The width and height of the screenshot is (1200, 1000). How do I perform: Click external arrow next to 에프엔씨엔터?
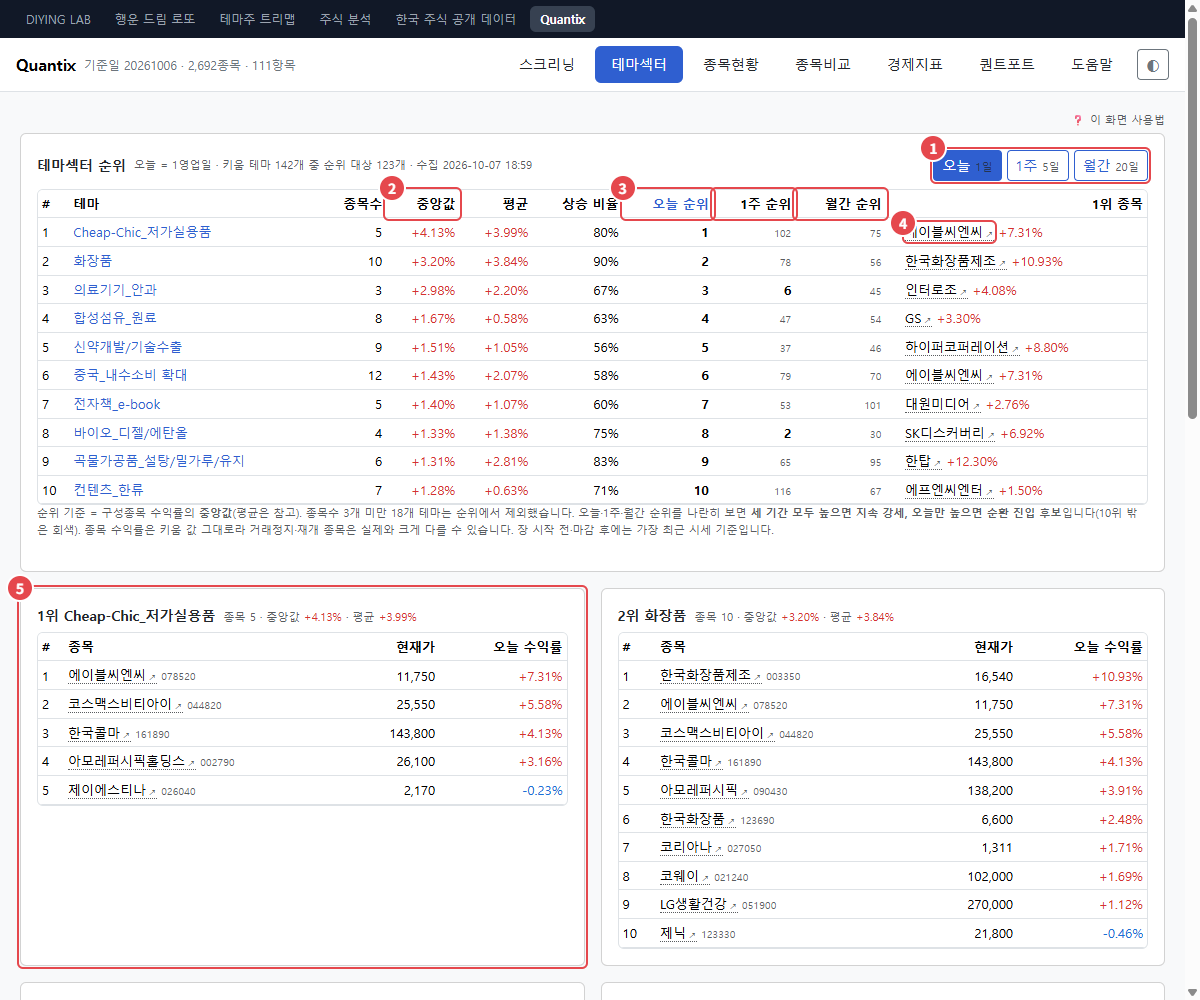pos(990,493)
